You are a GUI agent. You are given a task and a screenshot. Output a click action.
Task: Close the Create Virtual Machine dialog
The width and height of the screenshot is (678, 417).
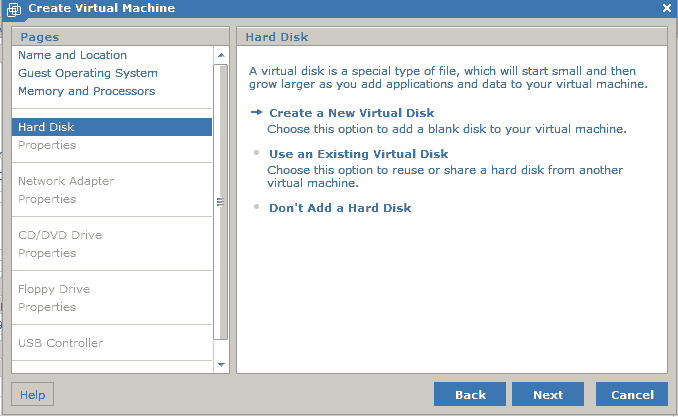tap(667, 8)
